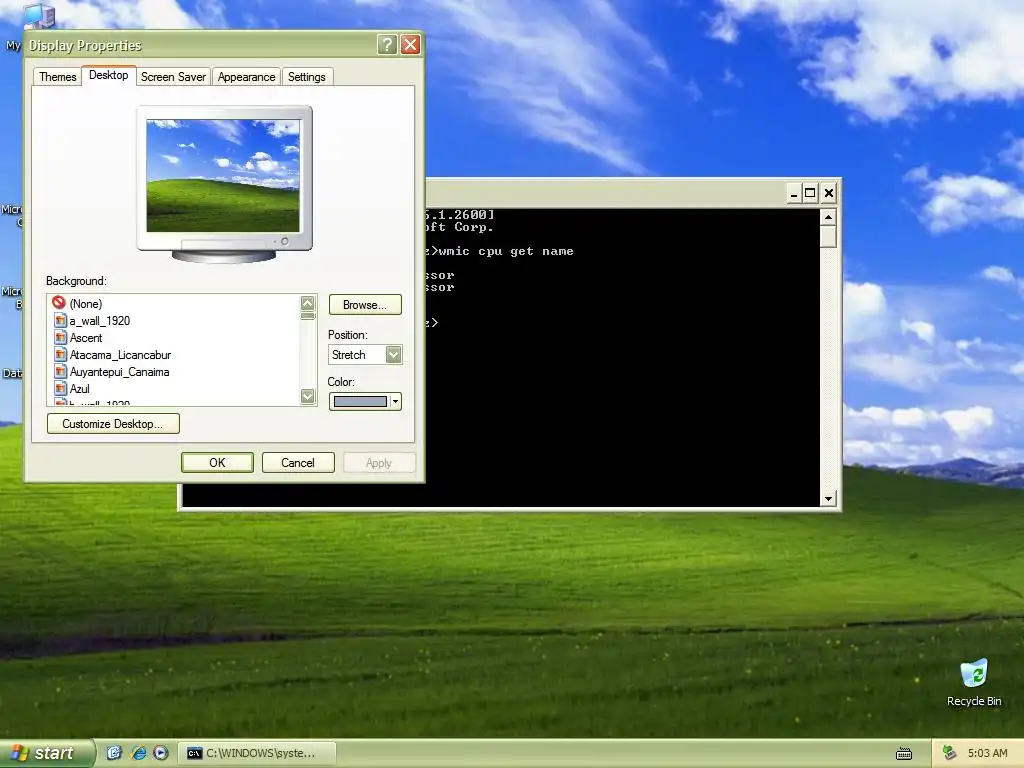Viewport: 1024px width, 768px height.
Task: Launch Windows Media Player from Quick Launch
Action: point(161,753)
